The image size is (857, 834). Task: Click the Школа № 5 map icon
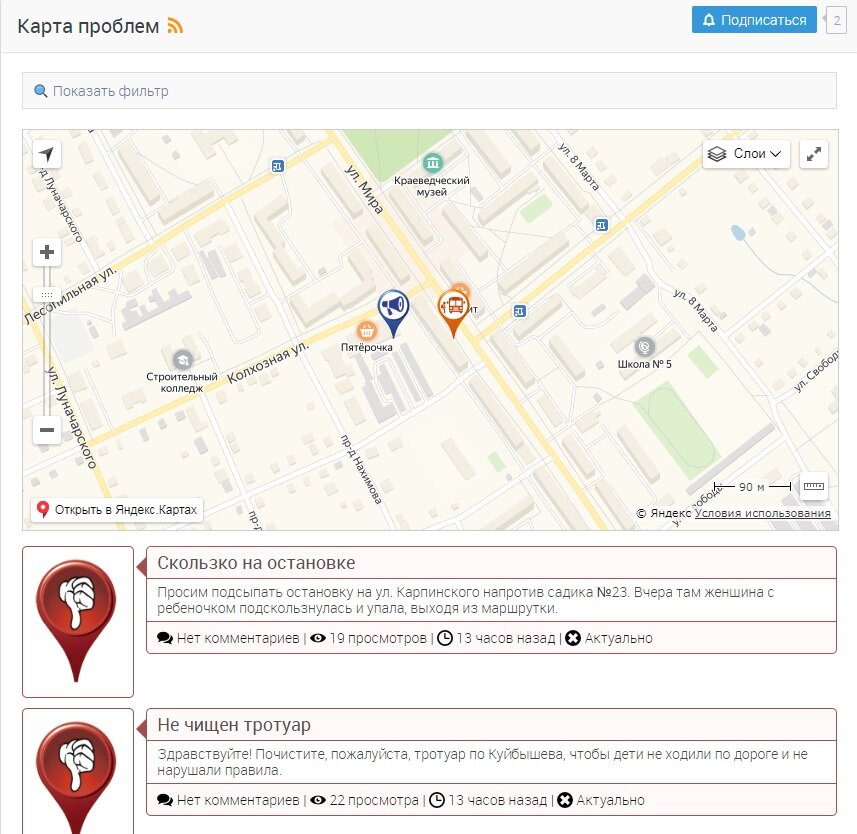pos(644,346)
